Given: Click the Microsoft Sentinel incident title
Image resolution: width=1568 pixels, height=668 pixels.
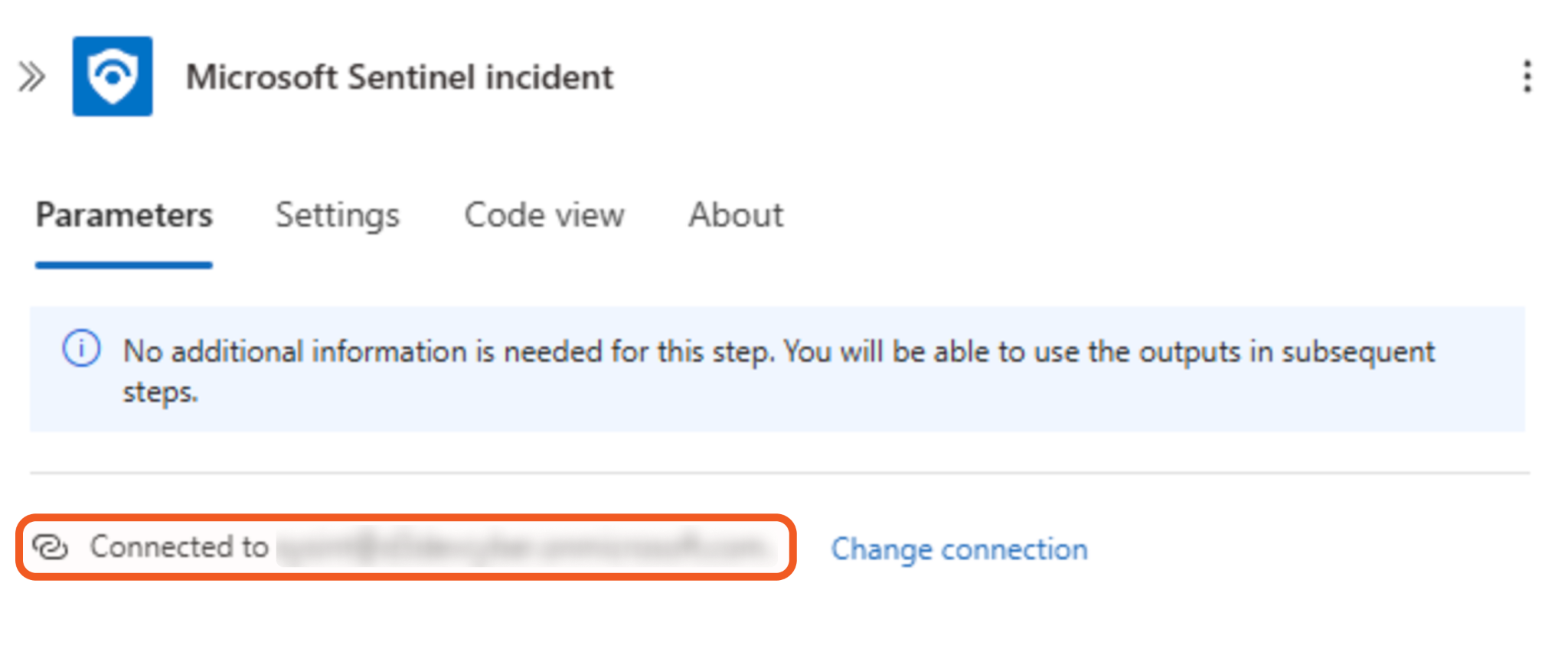Looking at the screenshot, I should [400, 77].
